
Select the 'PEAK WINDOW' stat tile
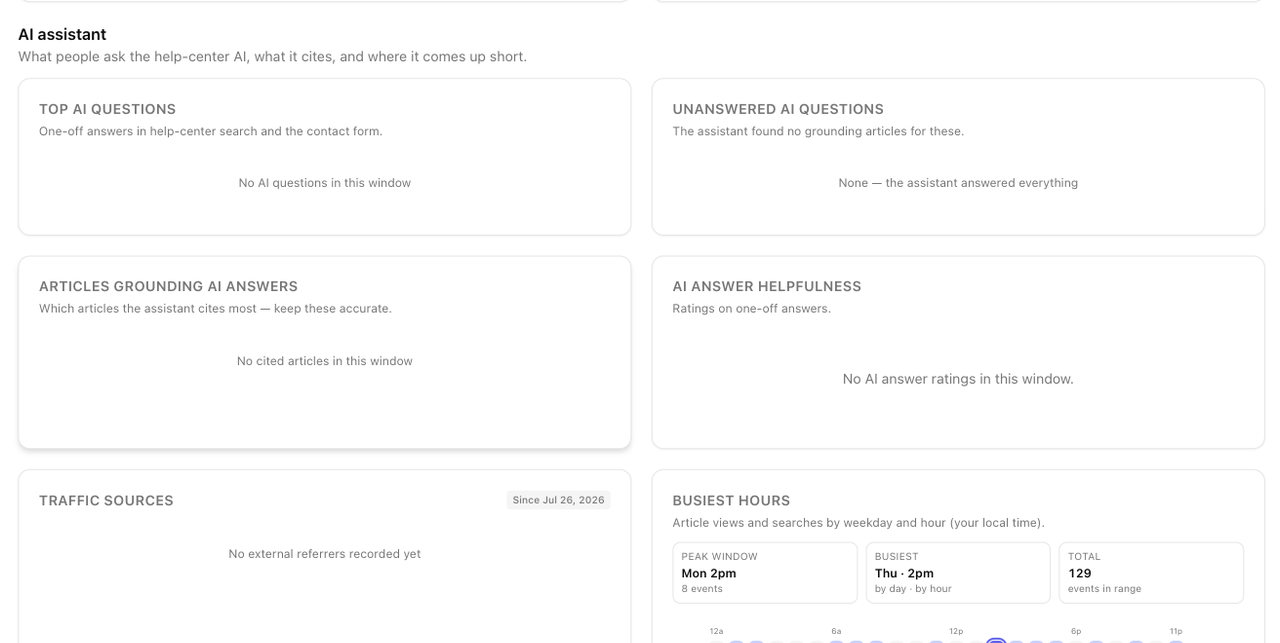click(765, 573)
